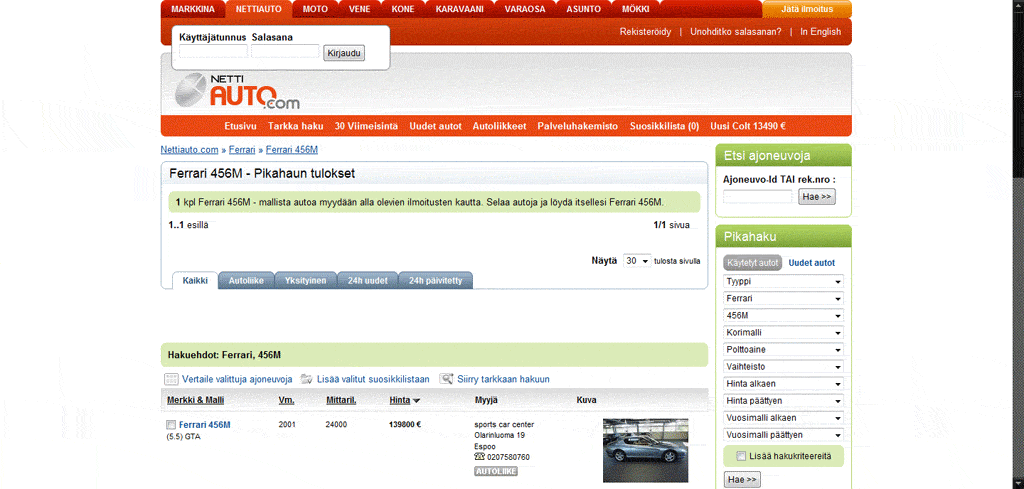Open the KONE top tab

tap(402, 9)
